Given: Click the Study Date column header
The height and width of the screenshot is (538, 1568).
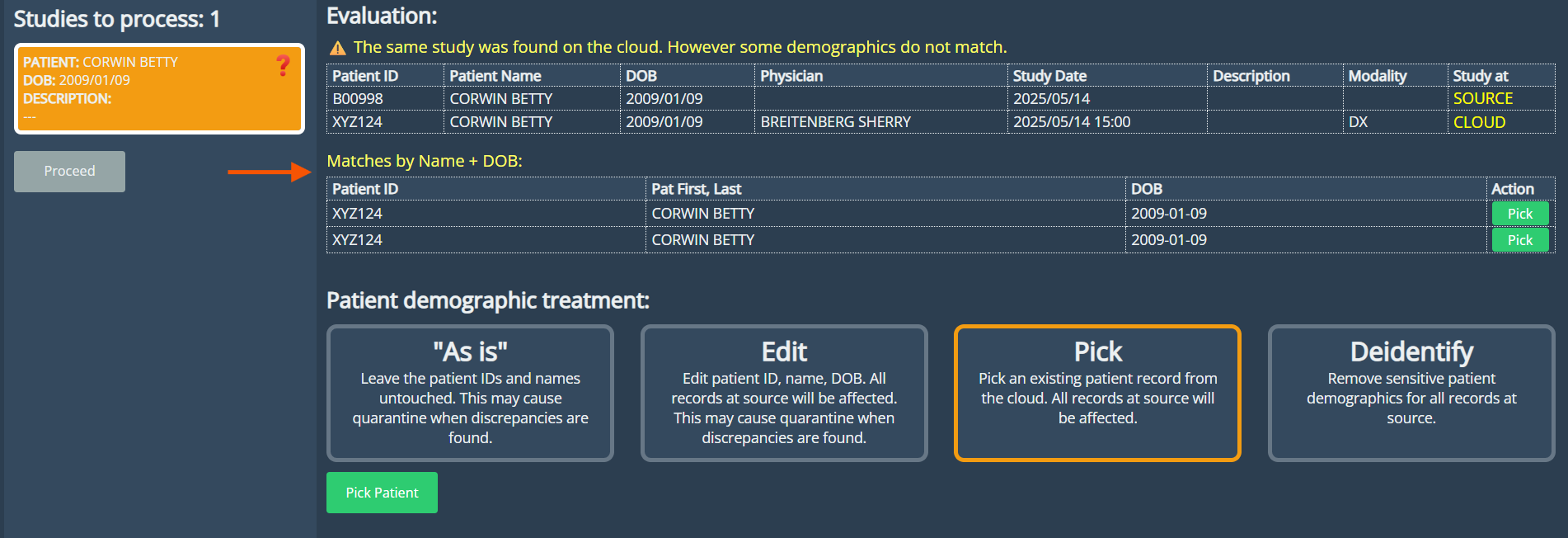Looking at the screenshot, I should pos(1049,76).
